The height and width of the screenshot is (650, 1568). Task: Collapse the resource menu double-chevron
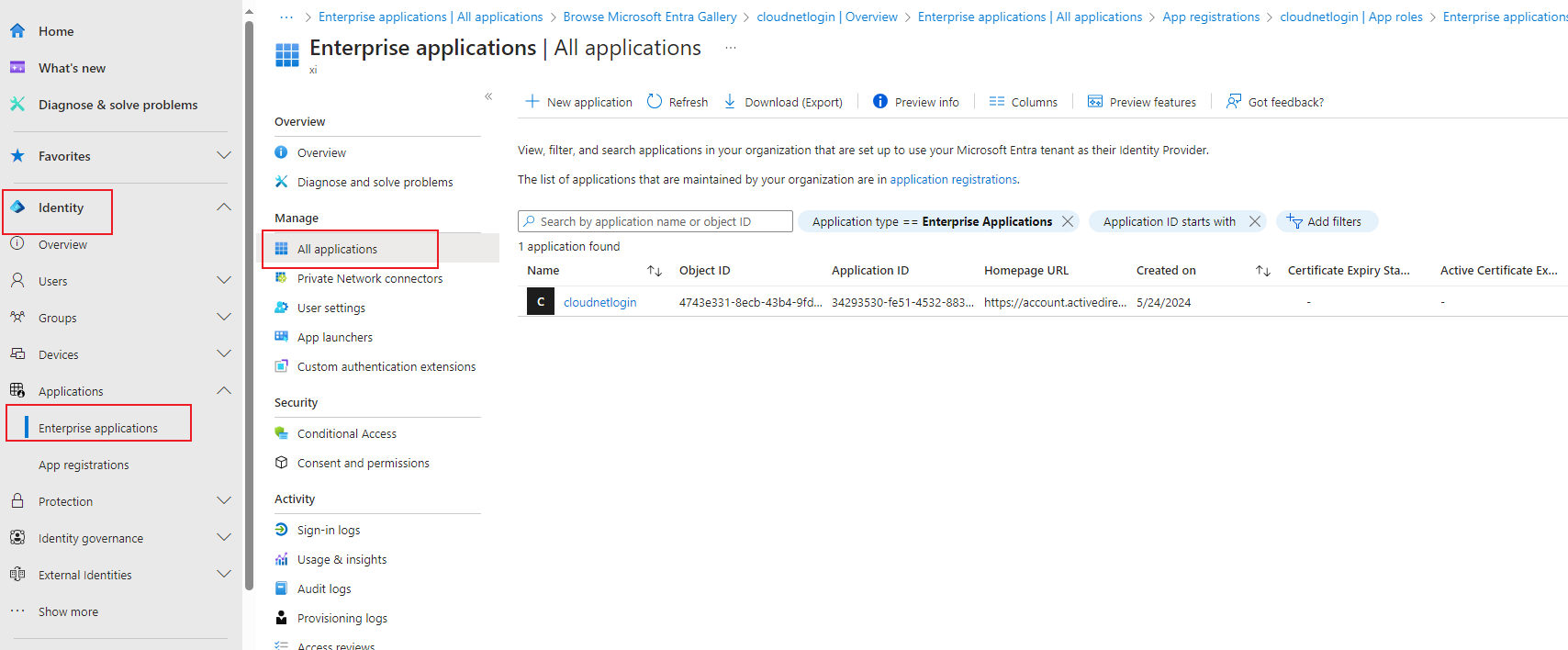(x=488, y=96)
